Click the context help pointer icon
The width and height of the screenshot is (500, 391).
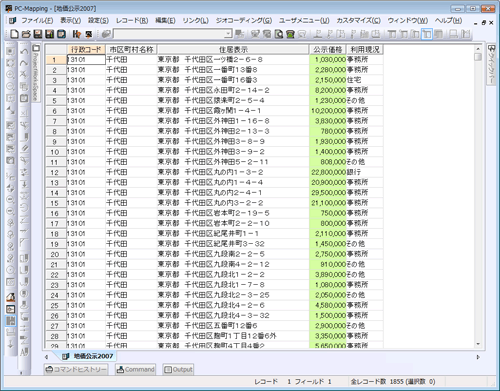click(76, 34)
